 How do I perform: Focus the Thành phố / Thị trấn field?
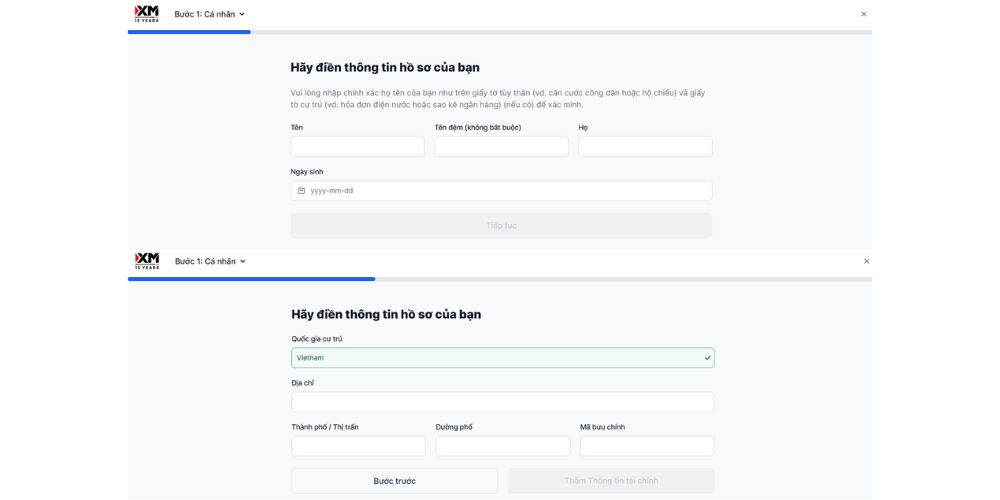coord(358,446)
